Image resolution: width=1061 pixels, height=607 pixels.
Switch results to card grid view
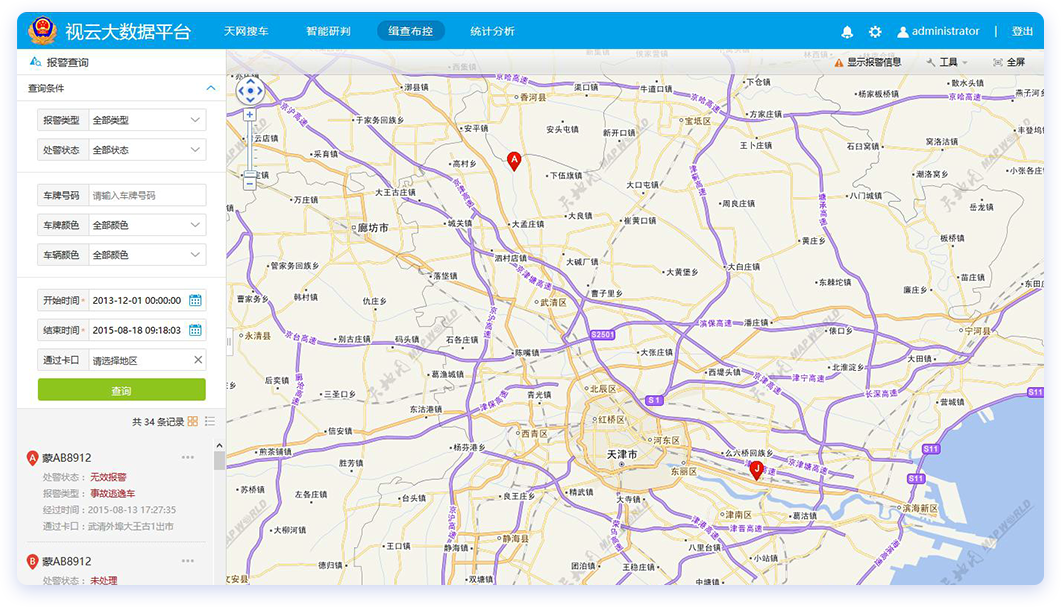pos(193,422)
